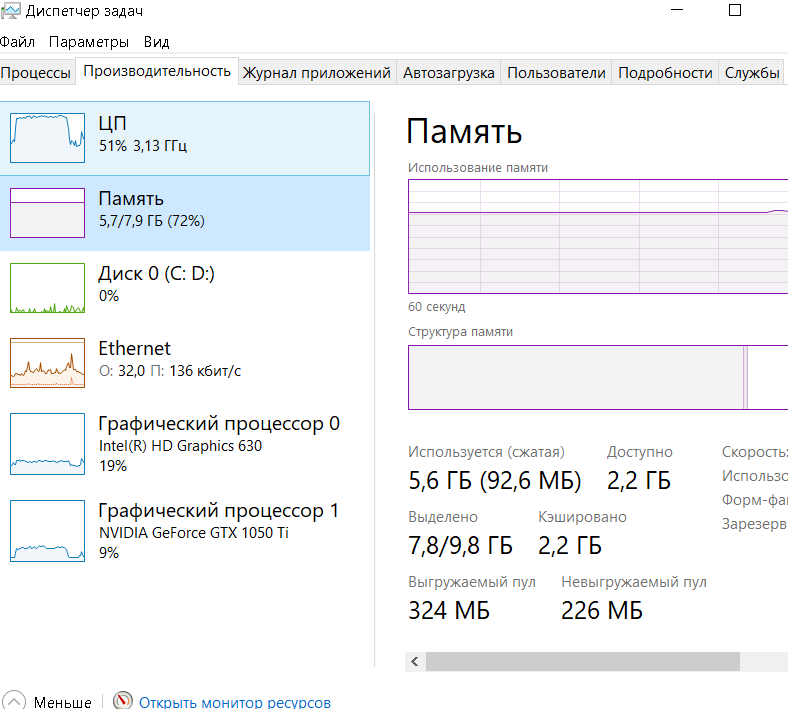
Task: Switch to the Процессы tab
Action: pos(36,73)
